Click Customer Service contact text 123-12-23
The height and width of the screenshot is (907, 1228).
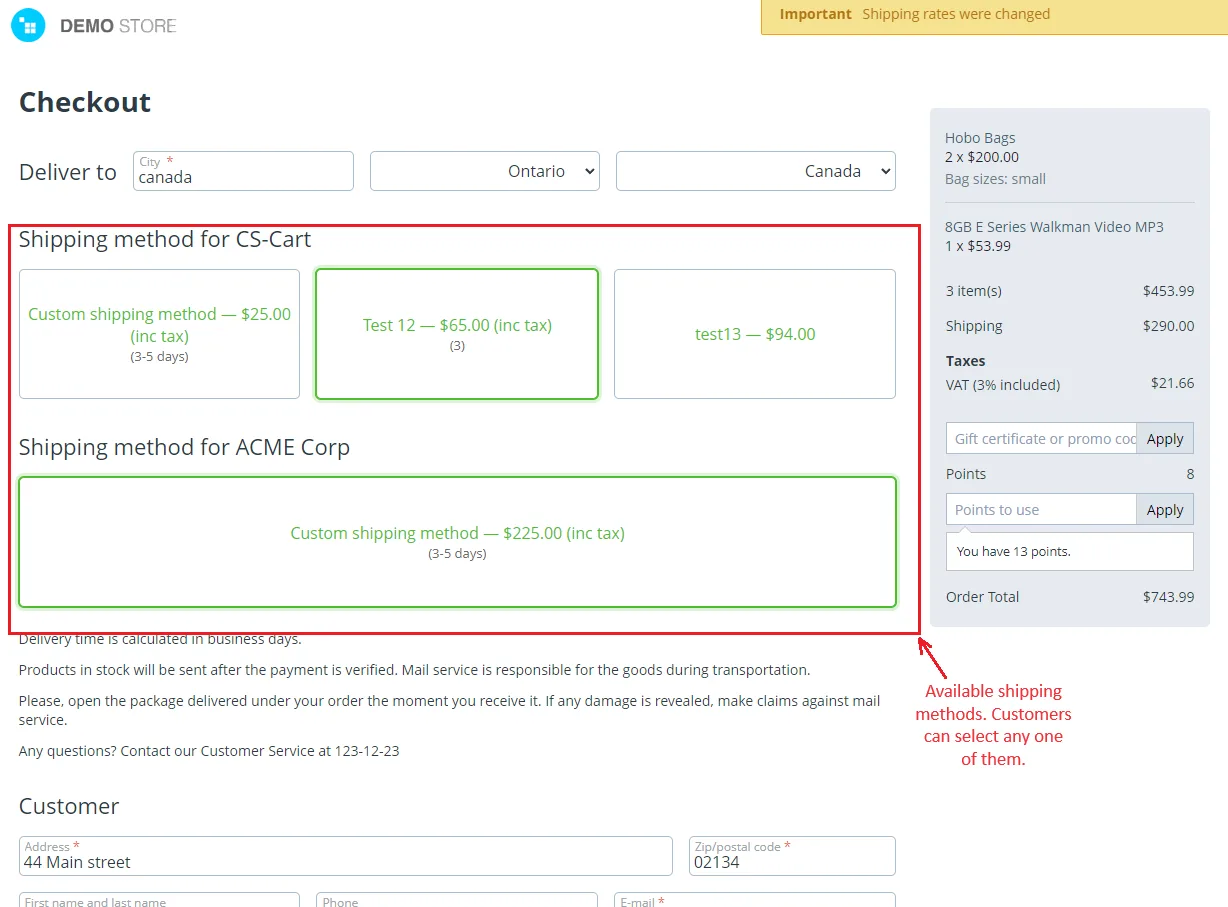[209, 751]
